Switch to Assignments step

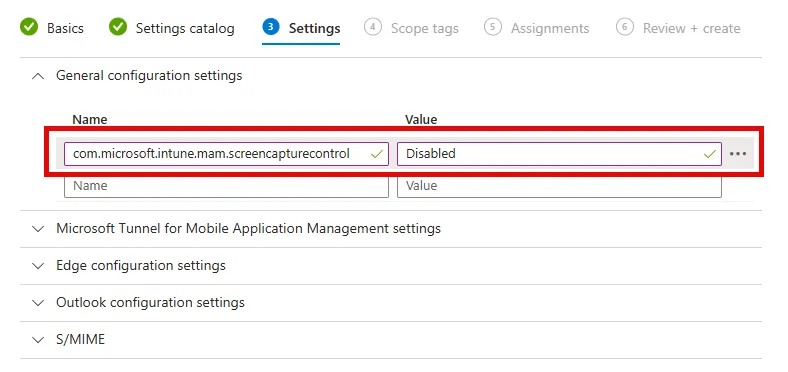pos(537,28)
